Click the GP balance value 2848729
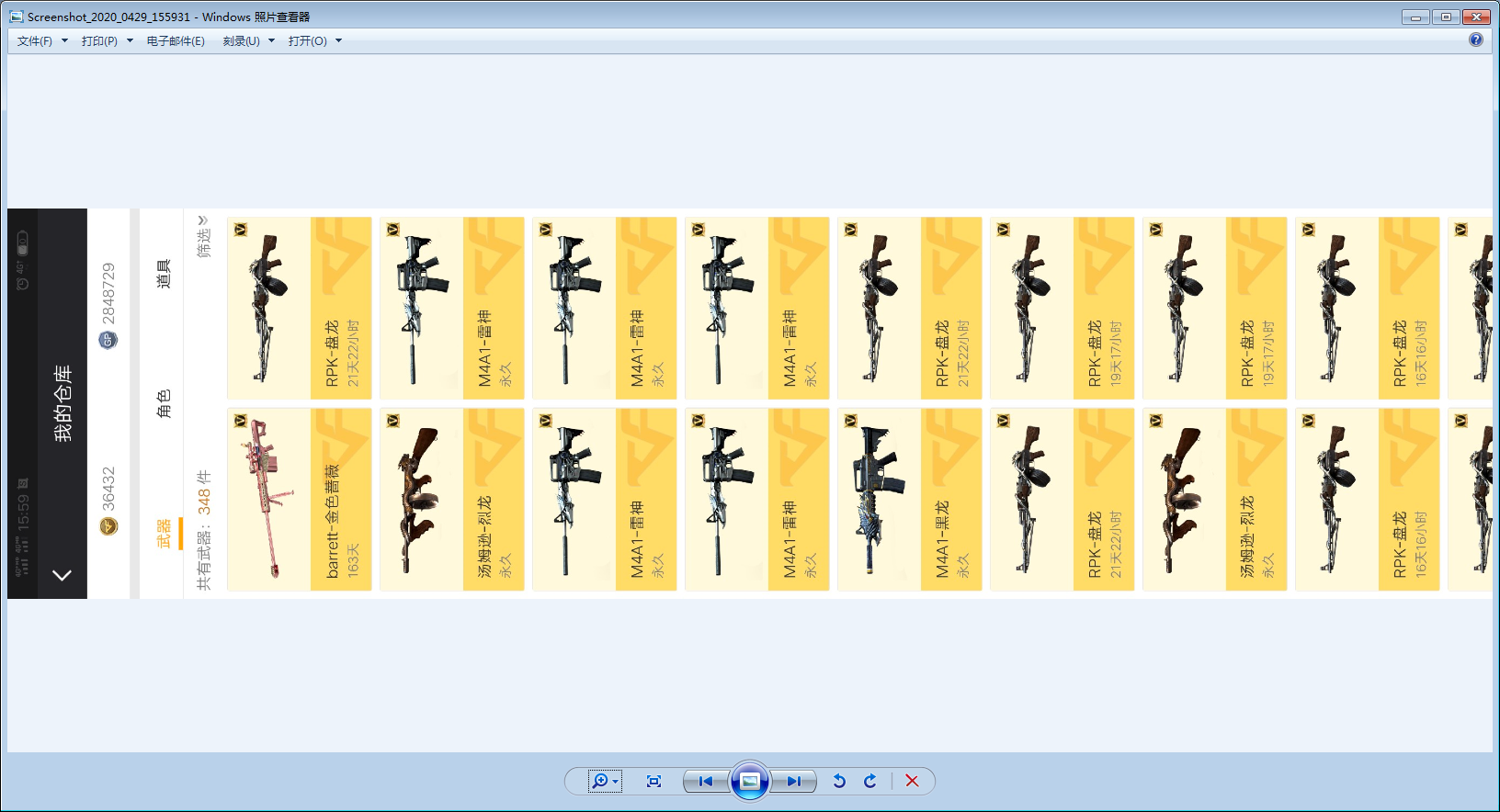 (108, 293)
